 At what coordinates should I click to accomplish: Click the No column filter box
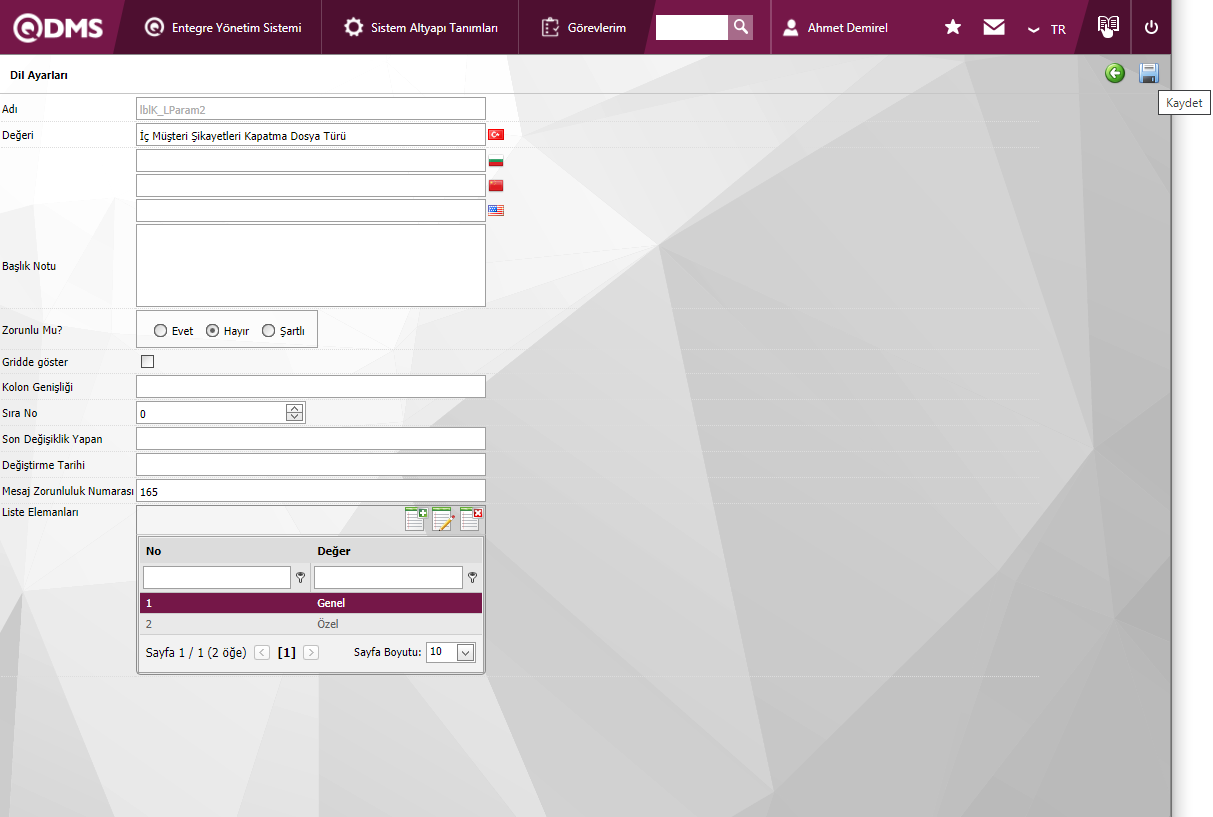pos(217,577)
